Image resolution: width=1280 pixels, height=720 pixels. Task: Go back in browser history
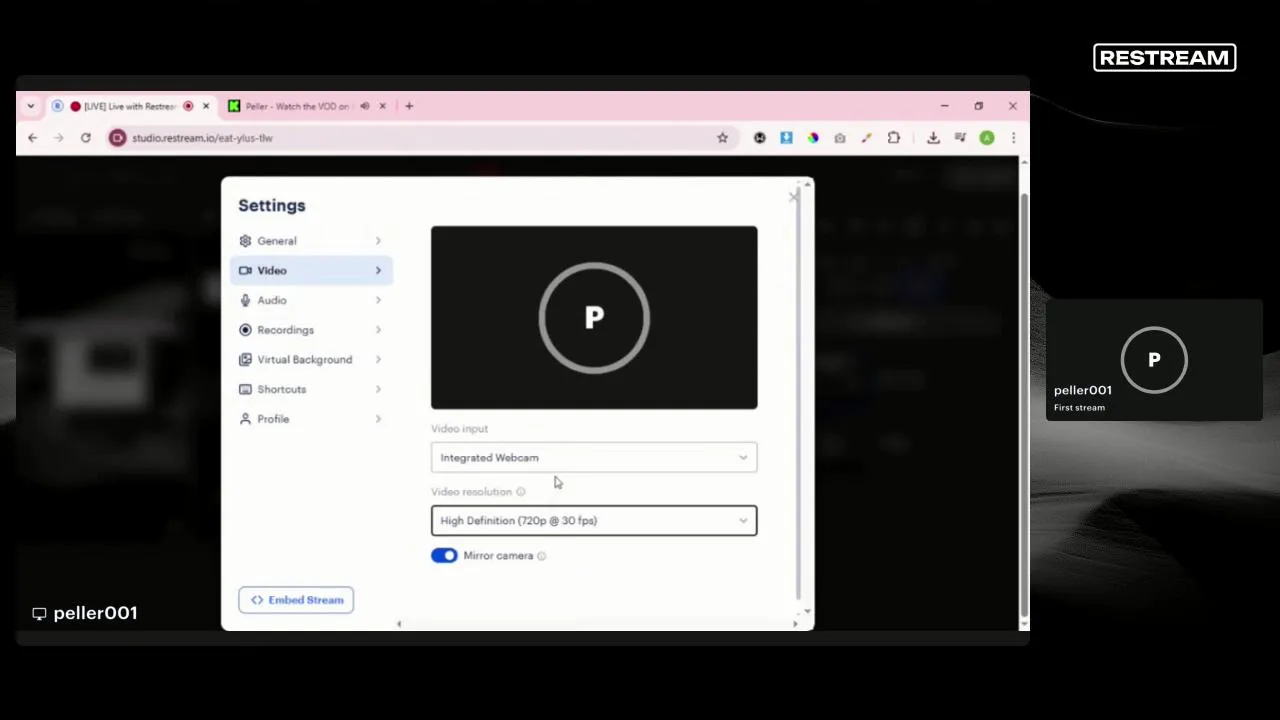tap(33, 138)
